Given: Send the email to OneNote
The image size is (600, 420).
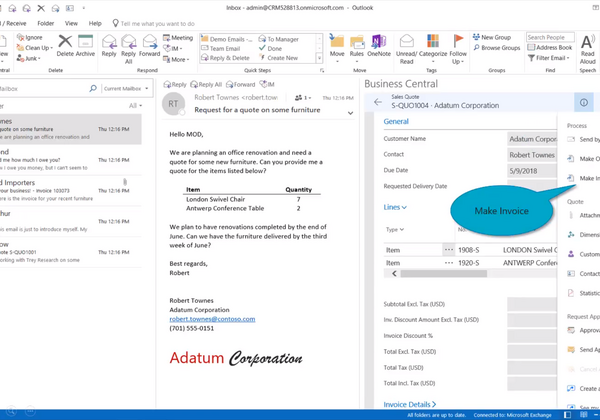Looking at the screenshot, I should pos(379,46).
